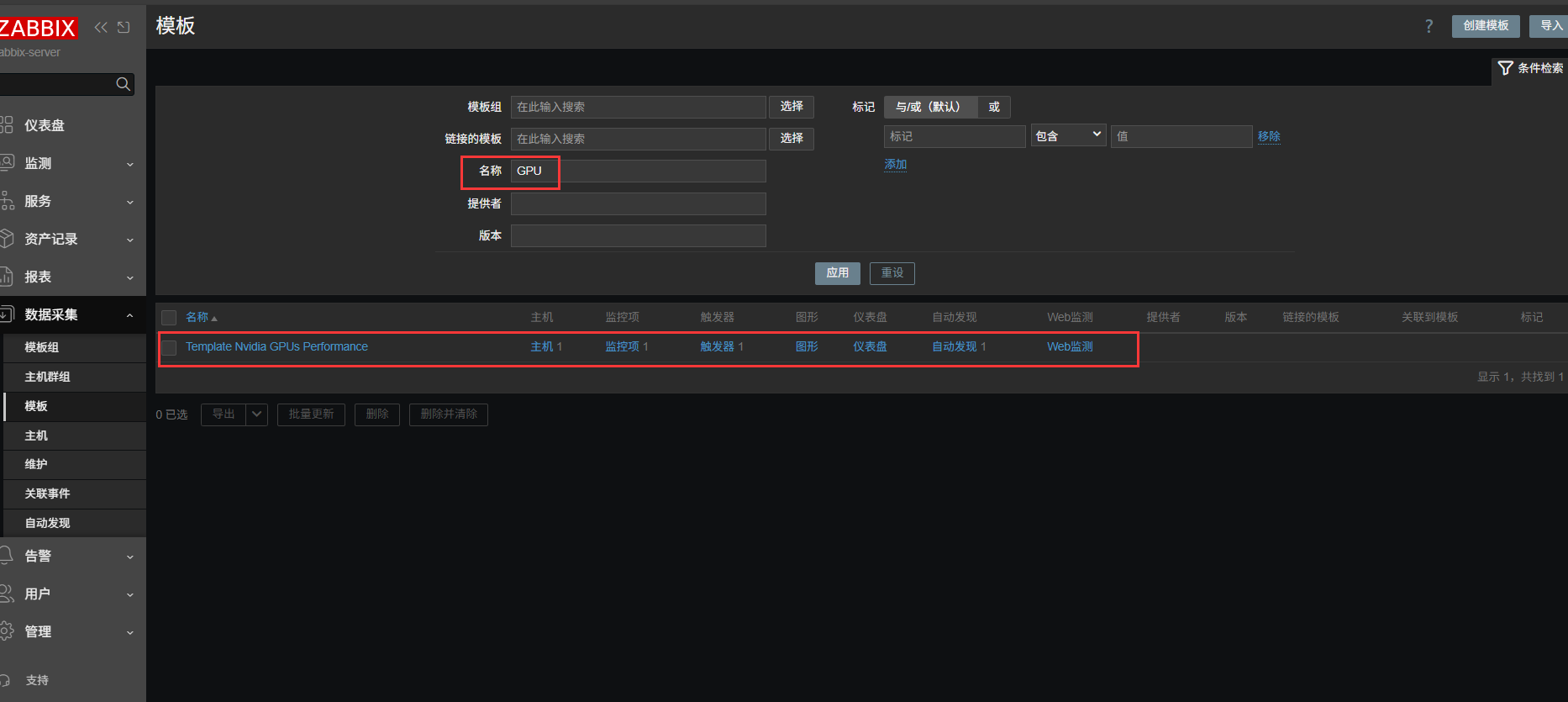Click the sidebar search magnifier icon

123,84
